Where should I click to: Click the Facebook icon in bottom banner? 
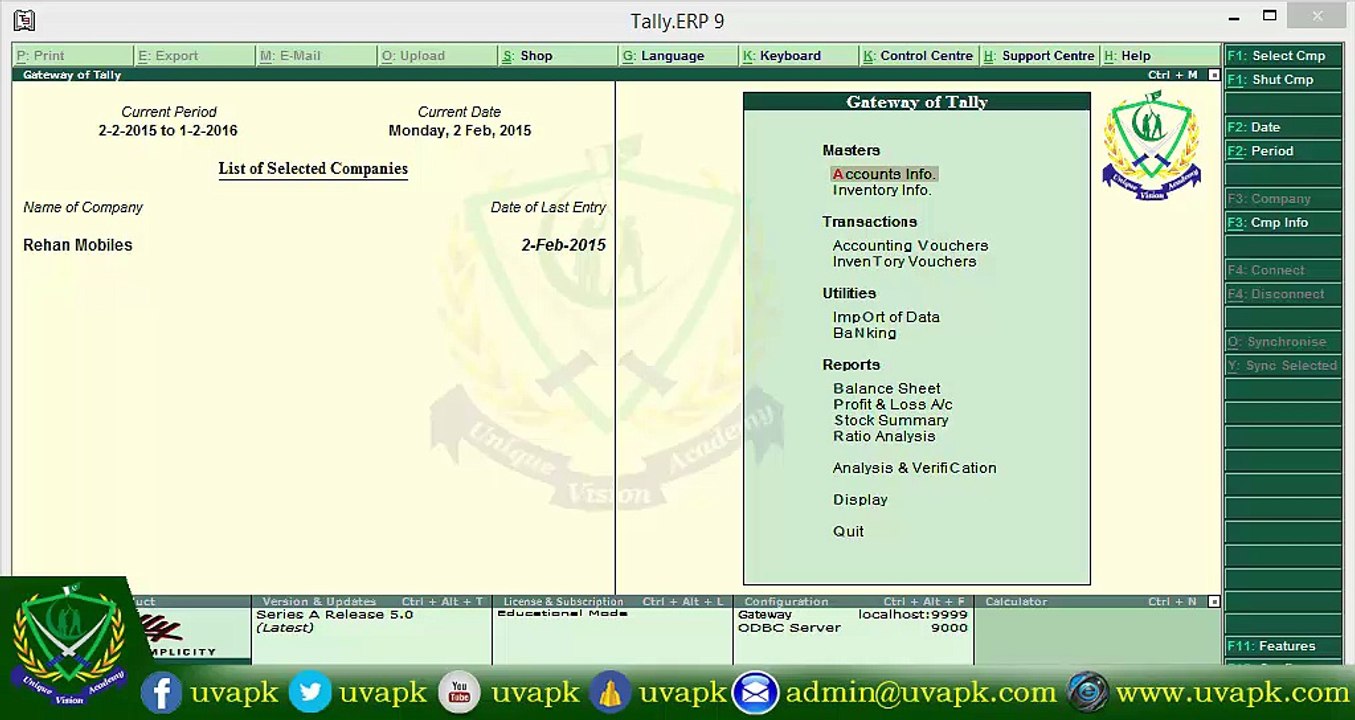[160, 692]
